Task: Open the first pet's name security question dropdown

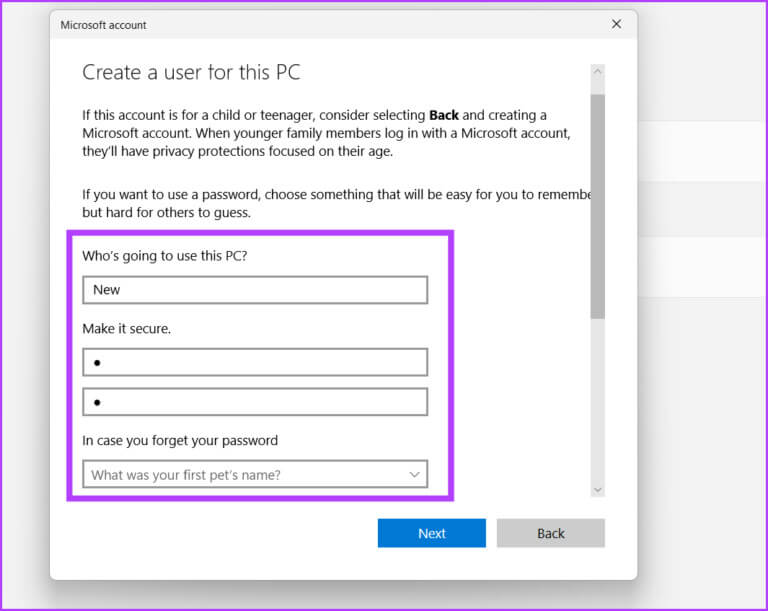Action: pyautogui.click(x=255, y=474)
